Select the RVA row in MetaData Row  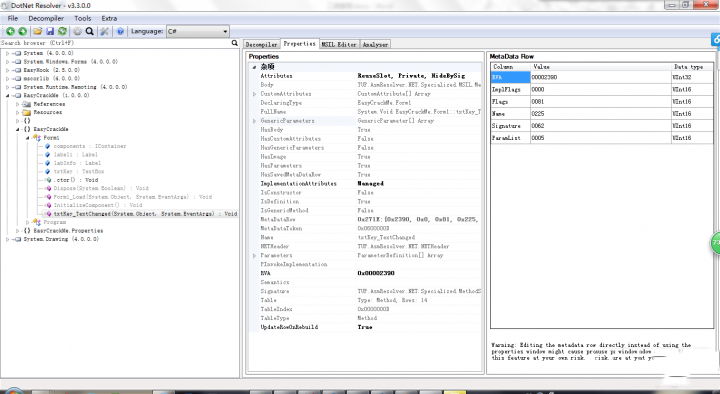coord(602,77)
